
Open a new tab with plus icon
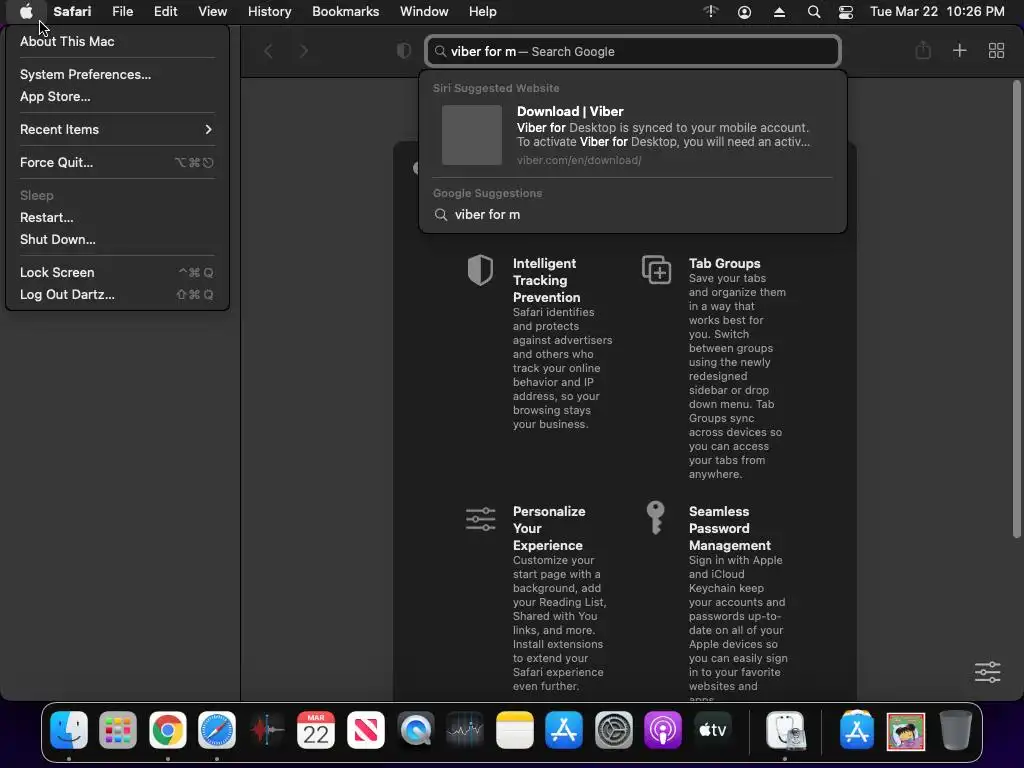(x=959, y=50)
